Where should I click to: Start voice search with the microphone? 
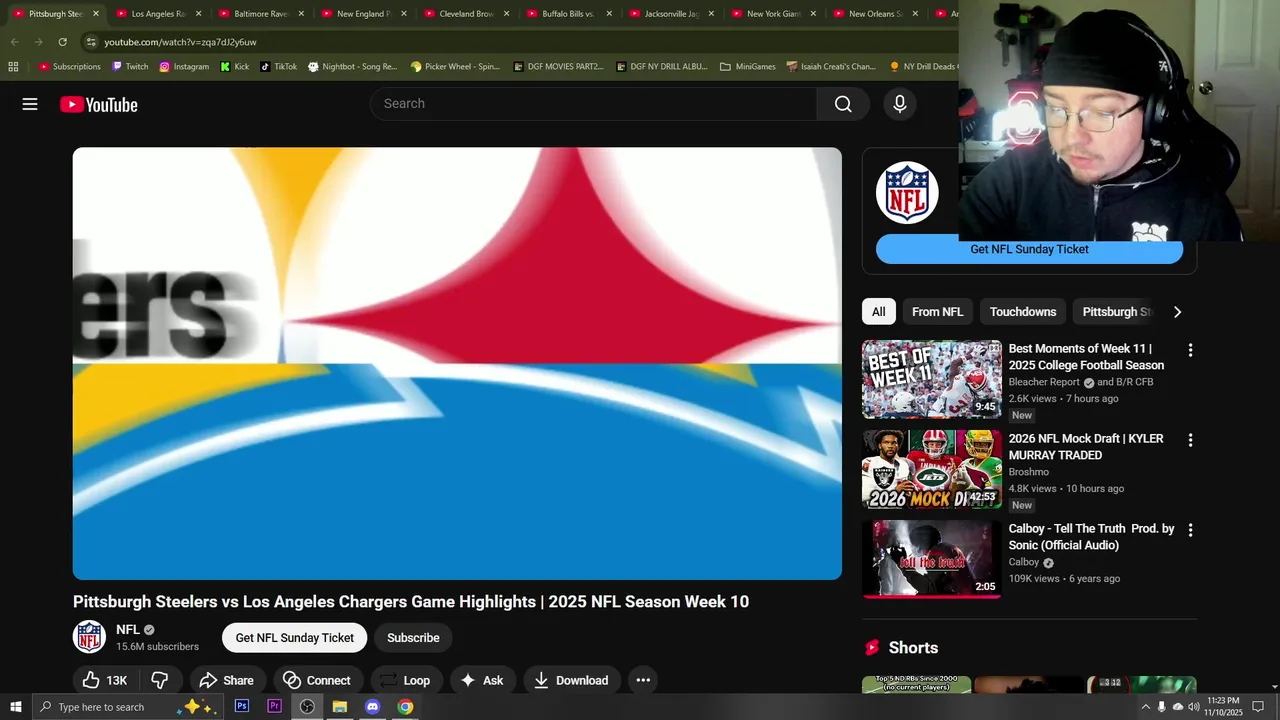tap(899, 104)
